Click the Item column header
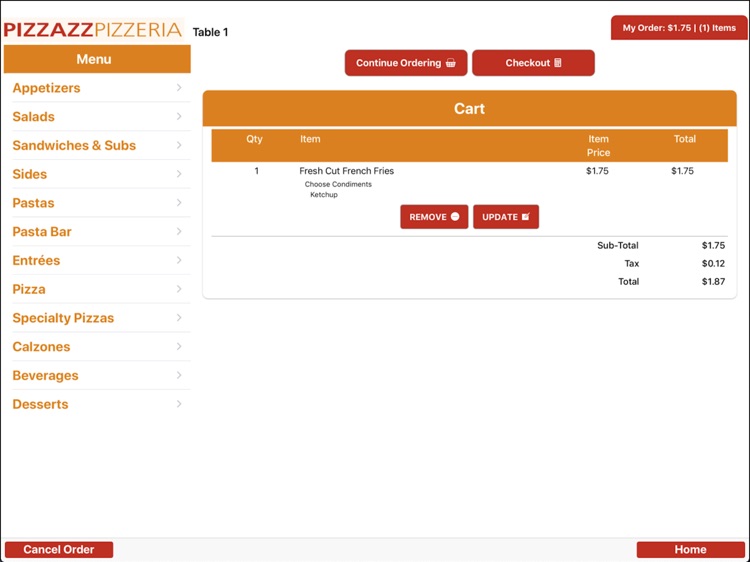This screenshot has width=750, height=562. pyautogui.click(x=310, y=139)
